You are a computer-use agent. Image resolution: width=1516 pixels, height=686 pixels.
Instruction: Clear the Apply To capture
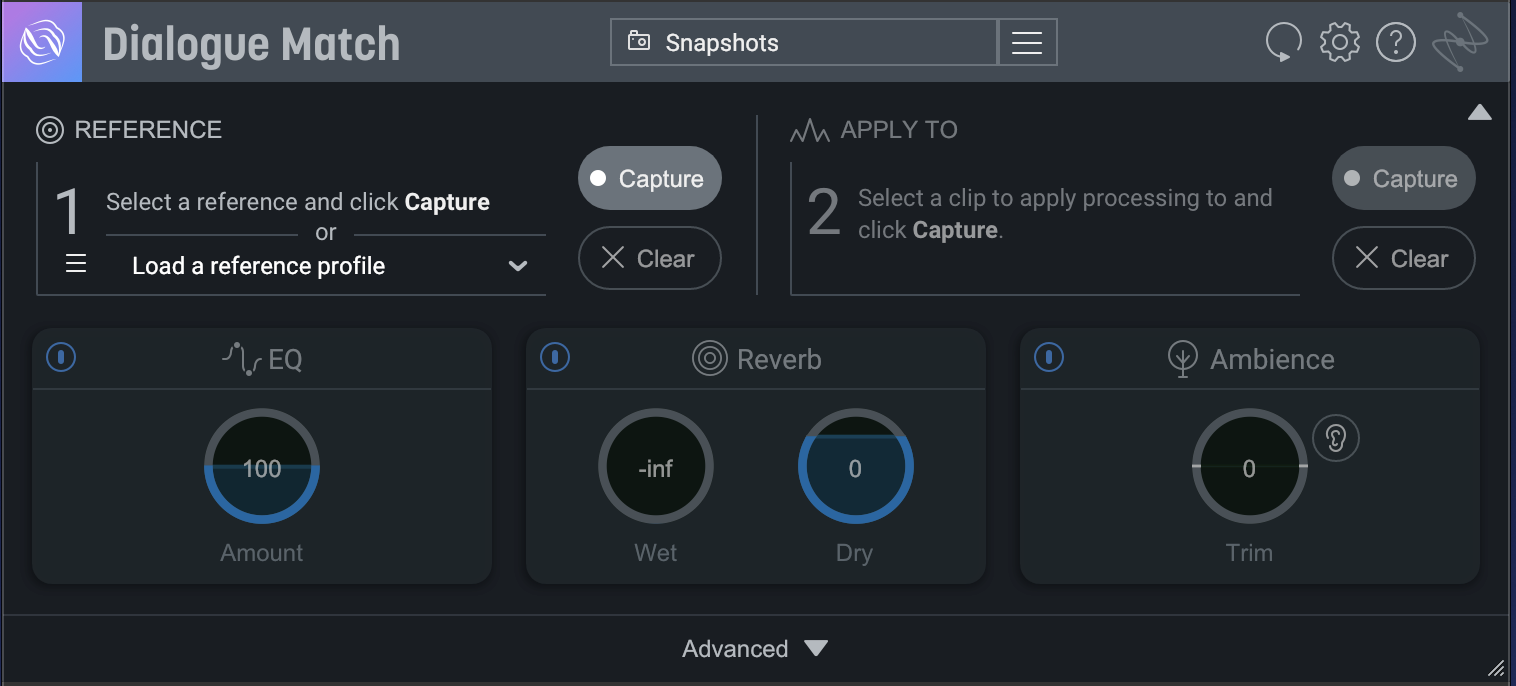[x=1404, y=259]
